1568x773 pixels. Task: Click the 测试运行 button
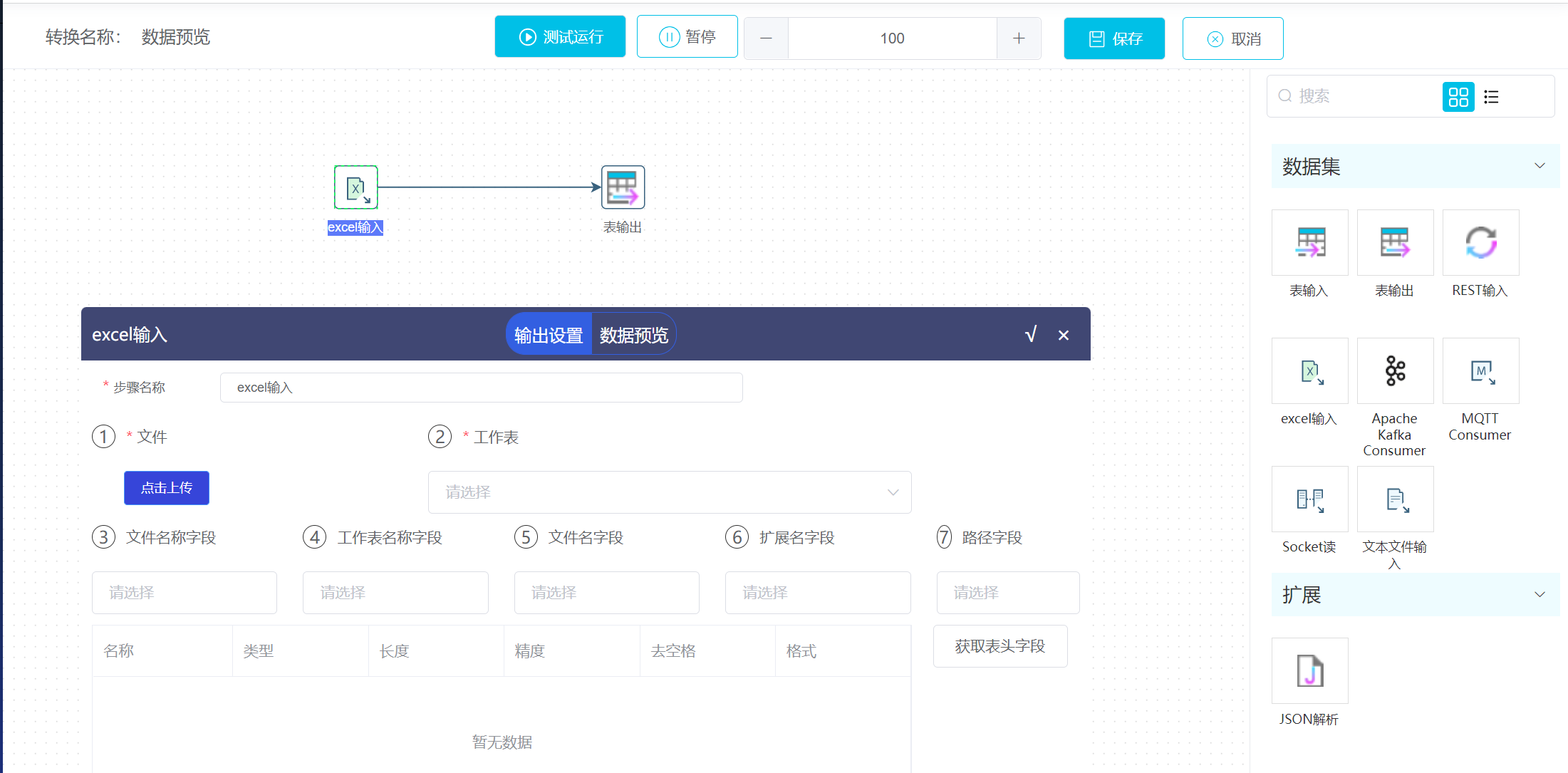[x=560, y=37]
